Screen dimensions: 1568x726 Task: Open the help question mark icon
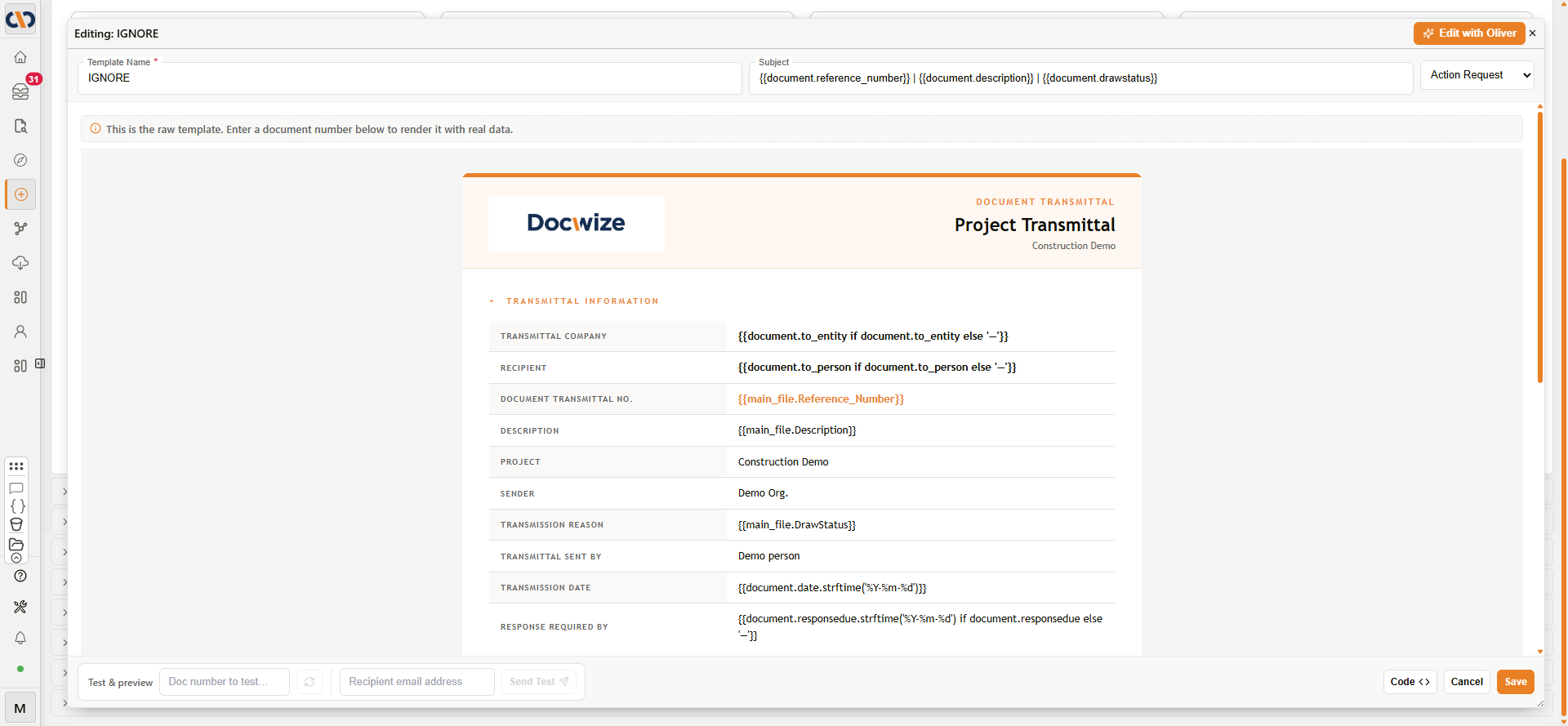point(20,576)
